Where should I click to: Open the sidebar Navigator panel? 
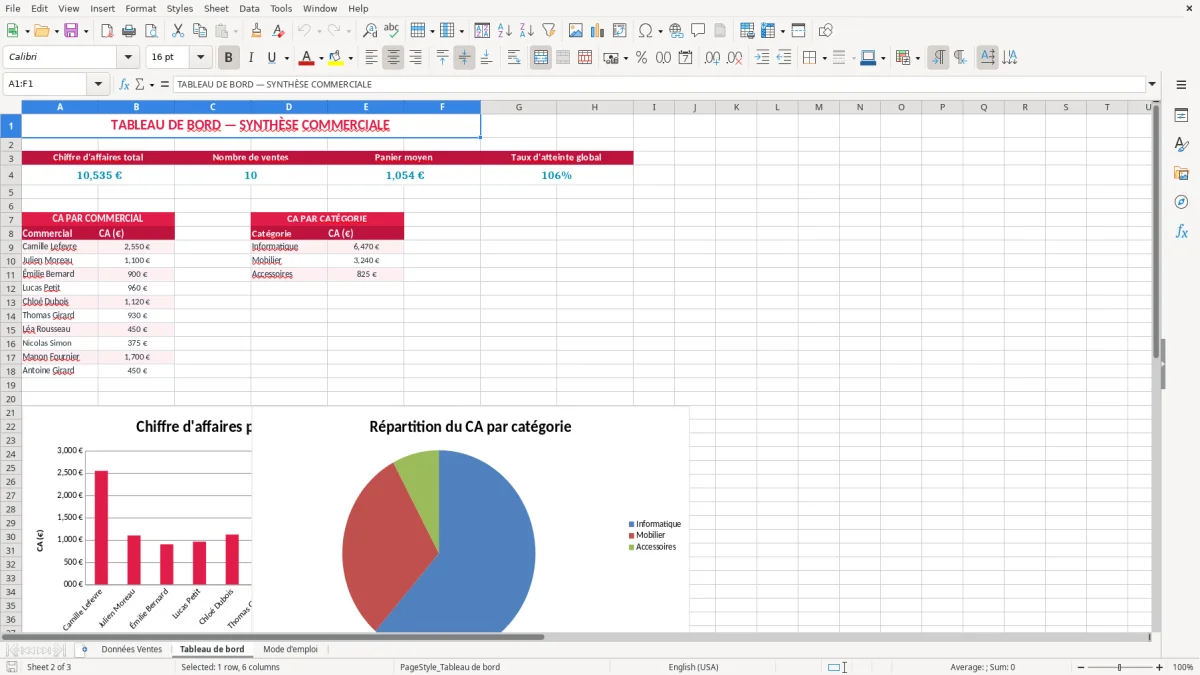pos(1181,202)
